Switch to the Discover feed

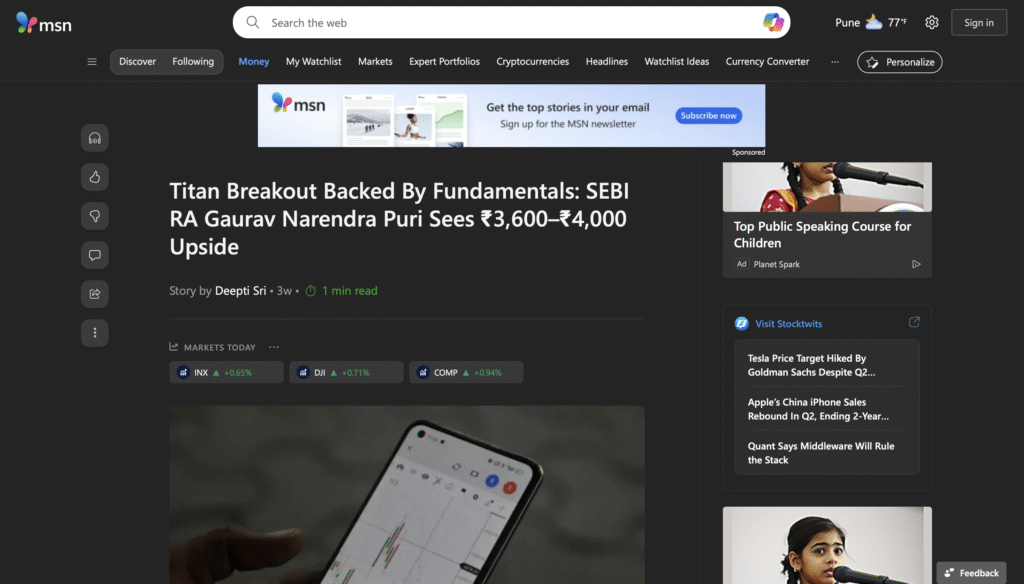(x=137, y=61)
